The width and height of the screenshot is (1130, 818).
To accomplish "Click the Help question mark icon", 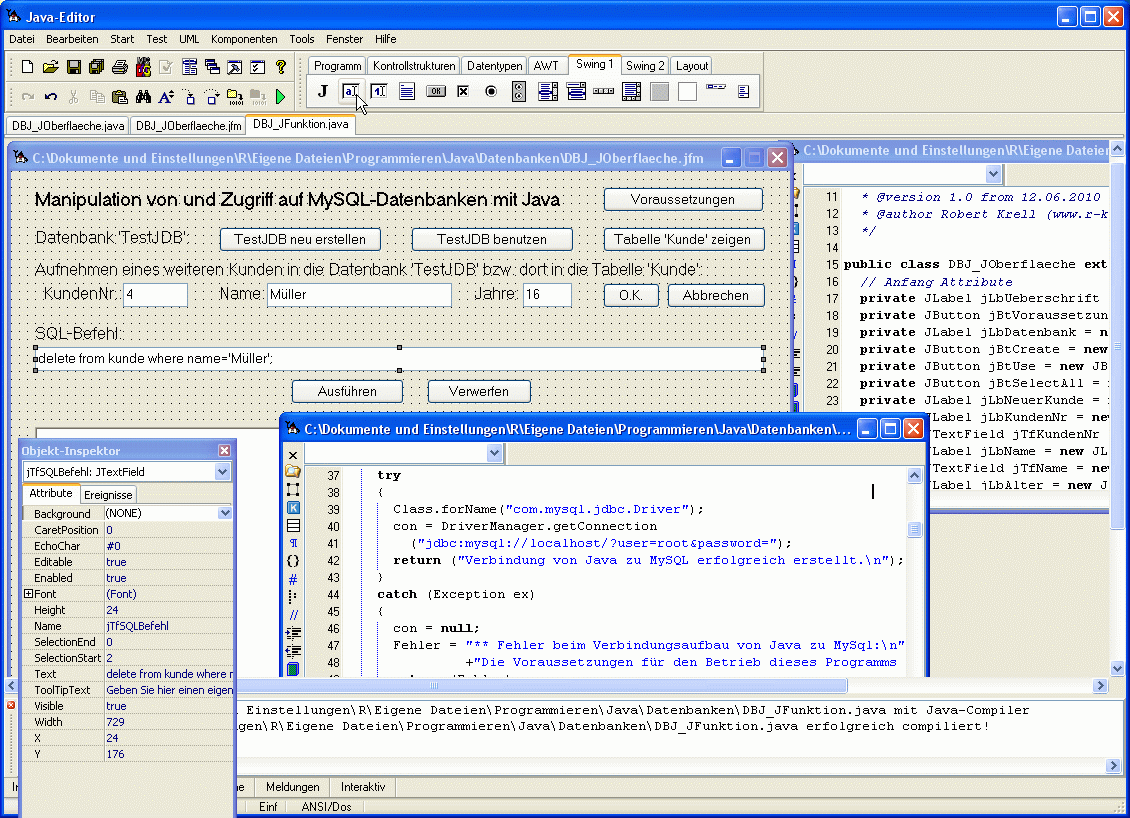I will 281,67.
